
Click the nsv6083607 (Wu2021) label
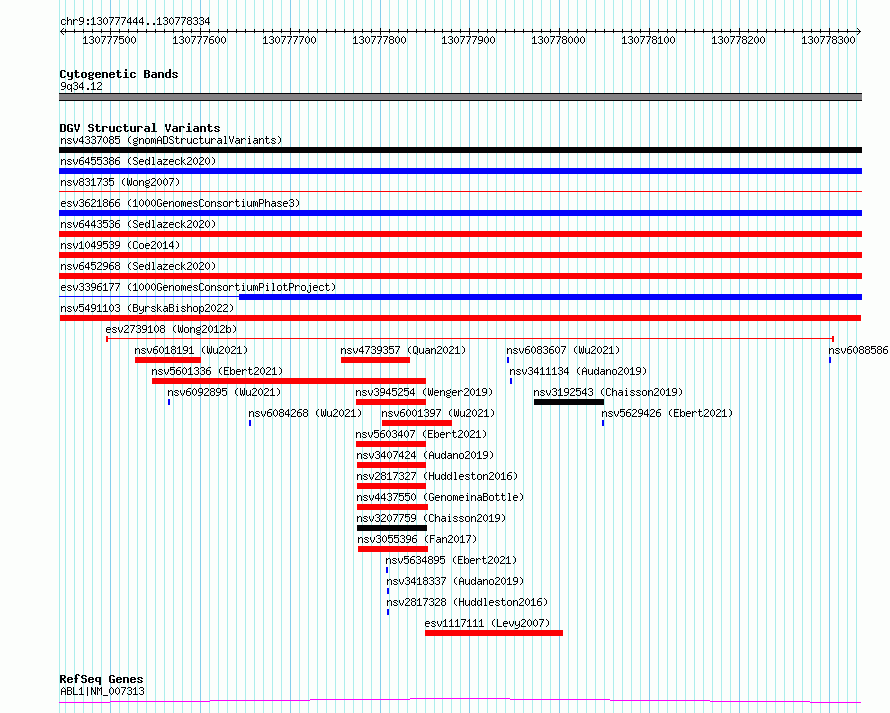click(563, 350)
